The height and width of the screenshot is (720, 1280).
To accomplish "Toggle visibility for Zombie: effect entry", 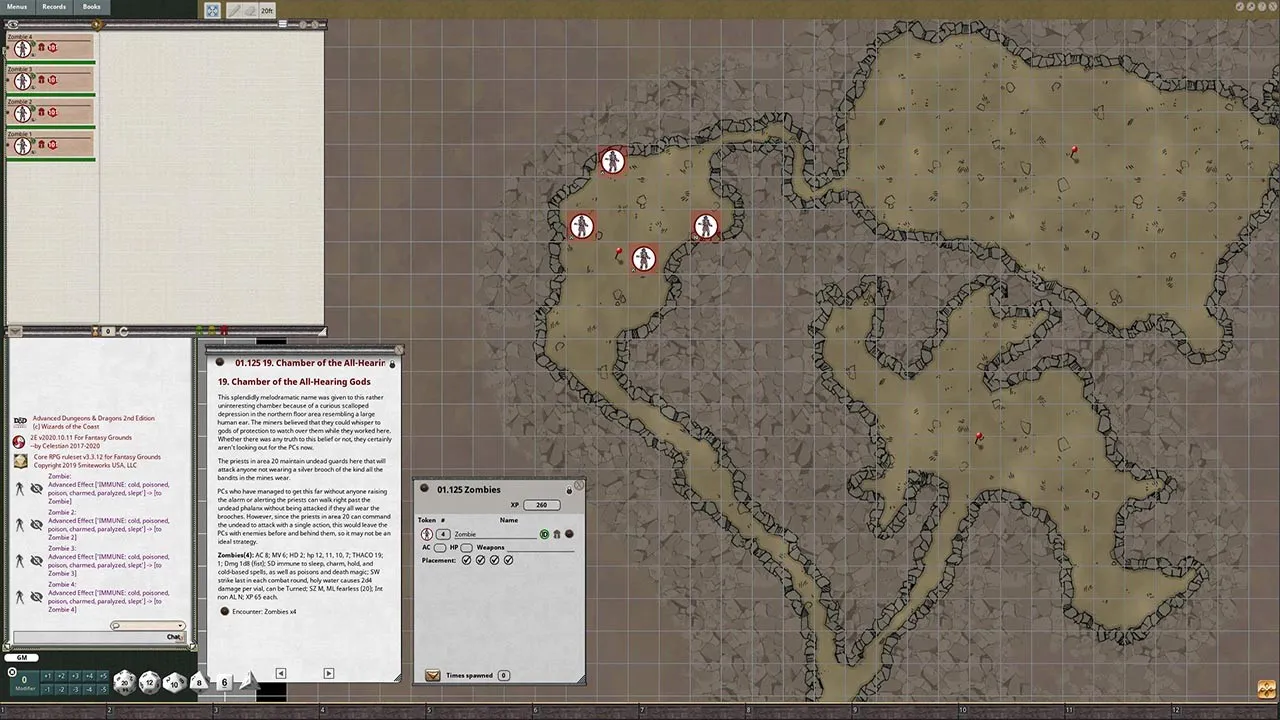I will click(x=36, y=489).
